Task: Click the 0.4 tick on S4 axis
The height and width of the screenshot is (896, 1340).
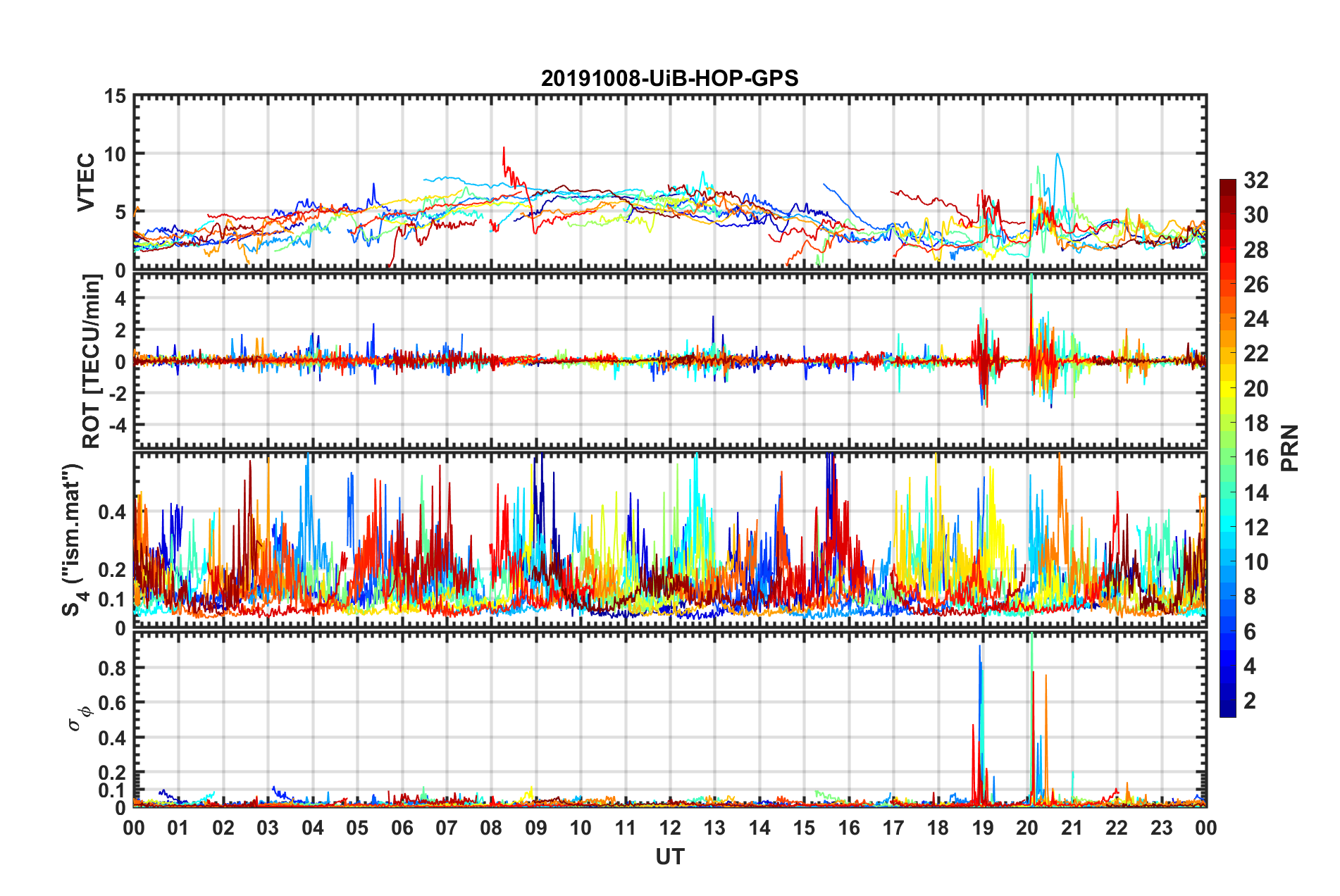Action: pos(111,512)
